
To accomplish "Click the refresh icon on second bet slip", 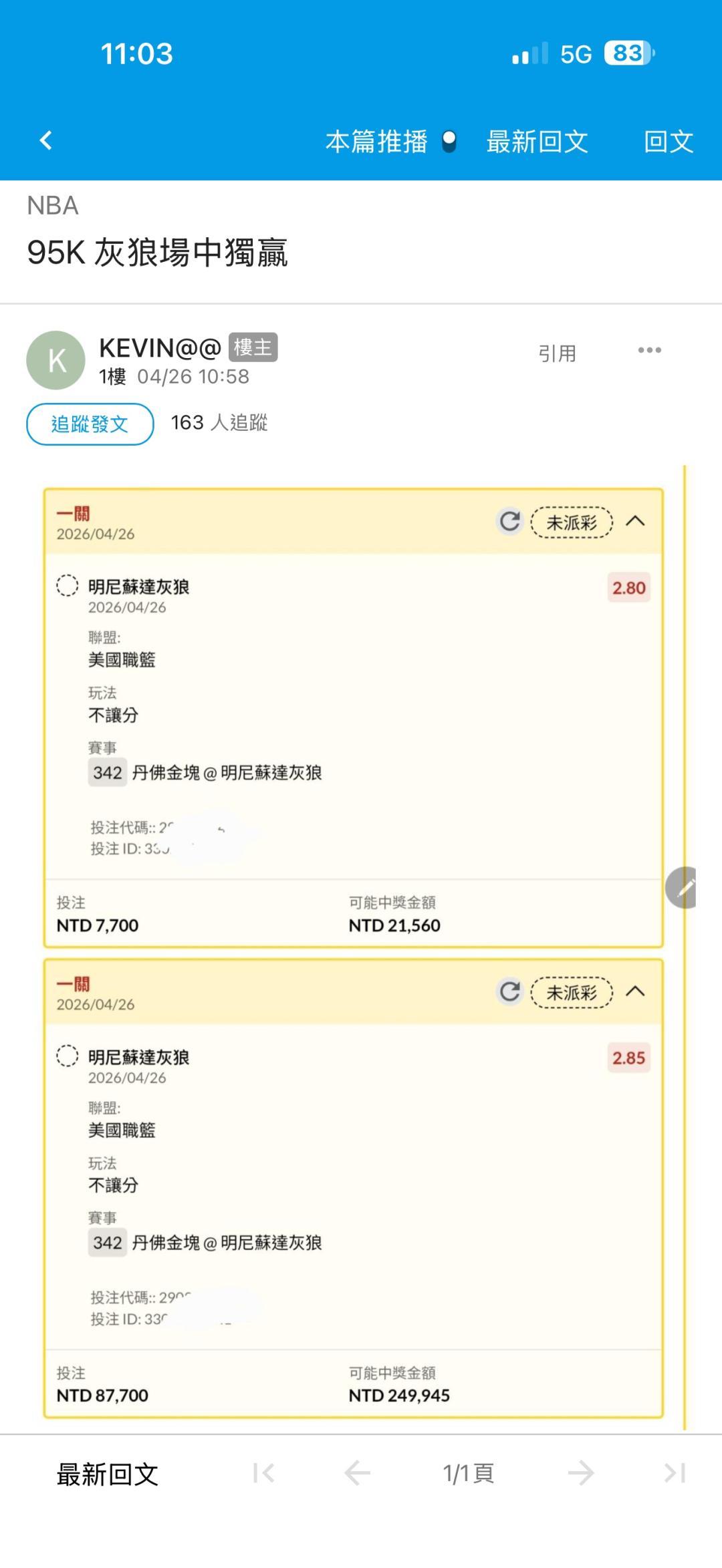I will tap(510, 991).
